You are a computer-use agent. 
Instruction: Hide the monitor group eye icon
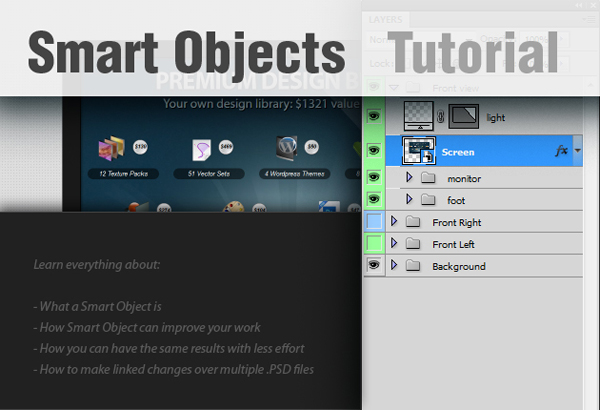point(374,177)
